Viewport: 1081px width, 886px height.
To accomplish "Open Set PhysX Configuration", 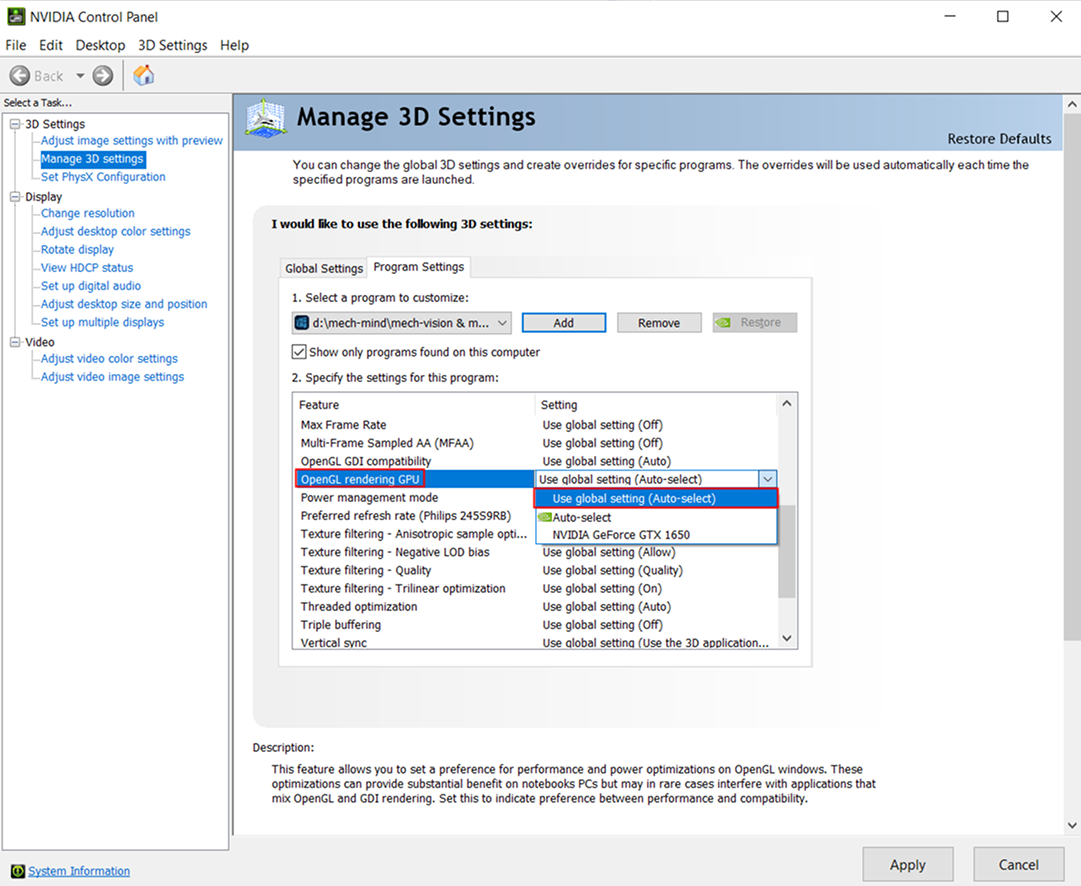I will coord(103,177).
